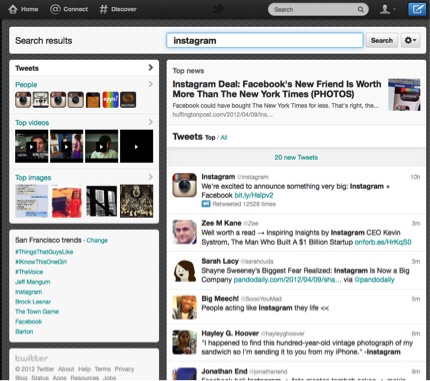Image resolution: width=430 pixels, height=381 pixels.
Task: Click the search box containing instagram
Action: click(265, 40)
